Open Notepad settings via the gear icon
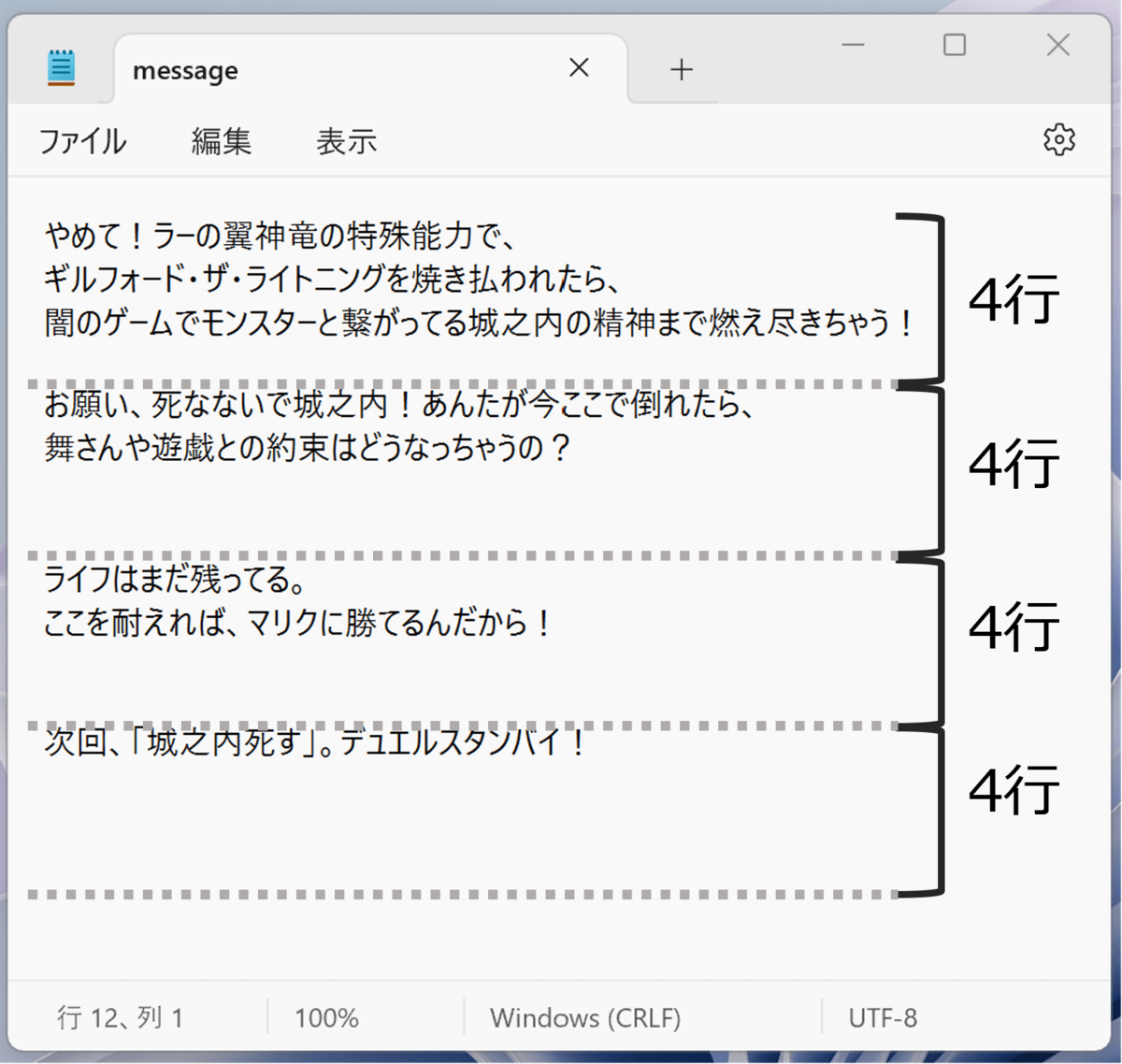This screenshot has height=1064, width=1122. pyautogui.click(x=1058, y=139)
